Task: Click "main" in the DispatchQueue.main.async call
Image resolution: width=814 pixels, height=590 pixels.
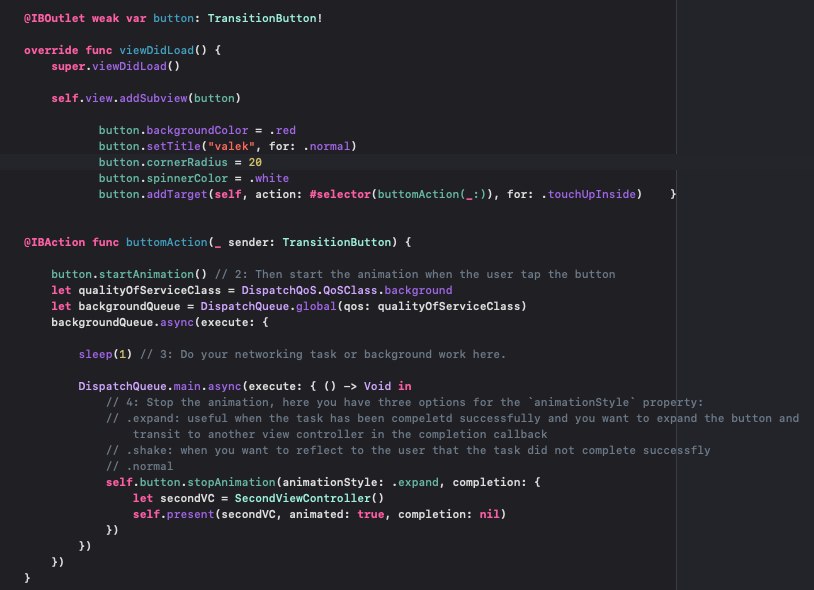Action: click(187, 387)
